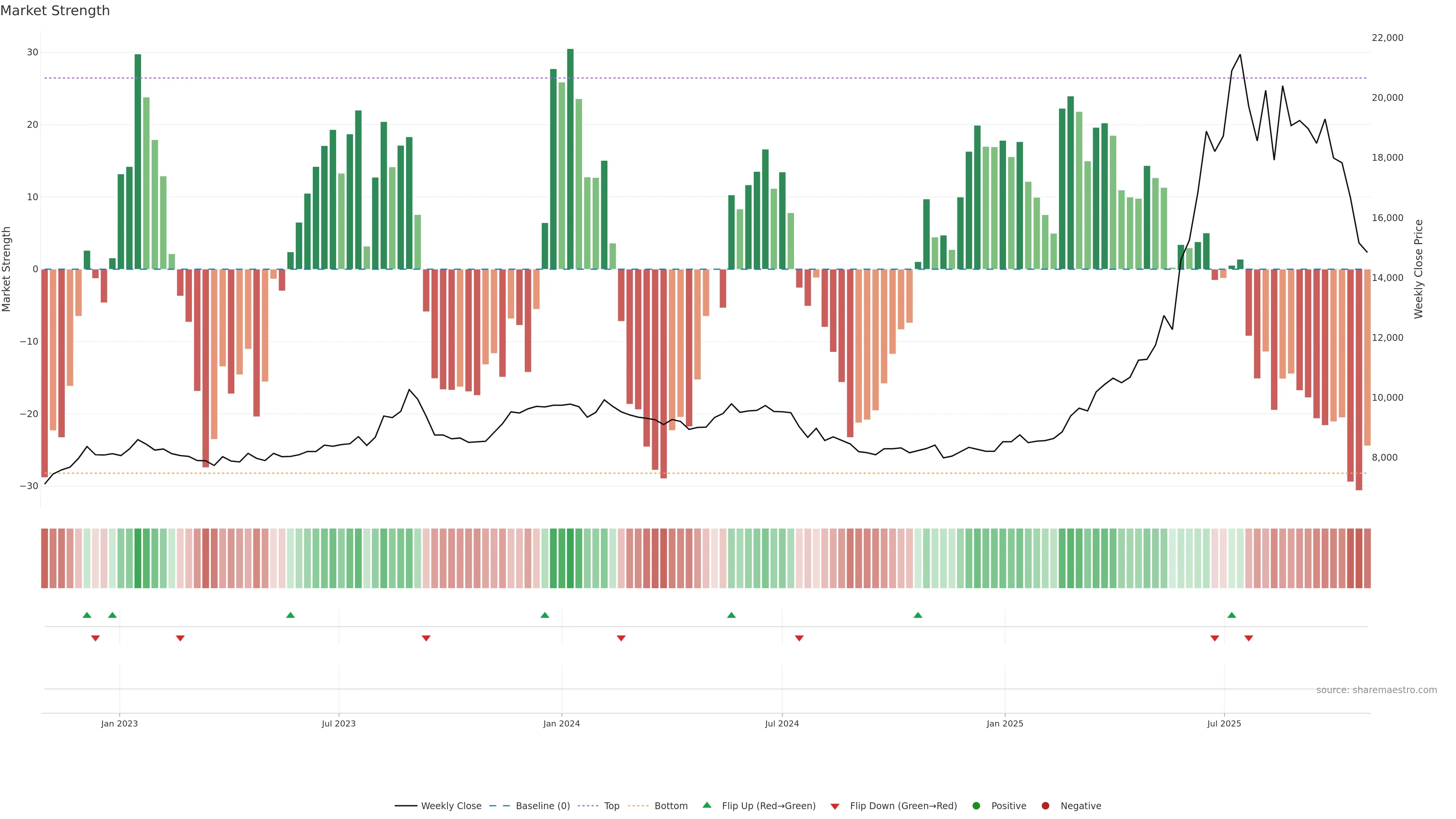Viewport: 1456px width, 819px height.
Task: Click the dark red Negative circle in legend
Action: pyautogui.click(x=1045, y=805)
